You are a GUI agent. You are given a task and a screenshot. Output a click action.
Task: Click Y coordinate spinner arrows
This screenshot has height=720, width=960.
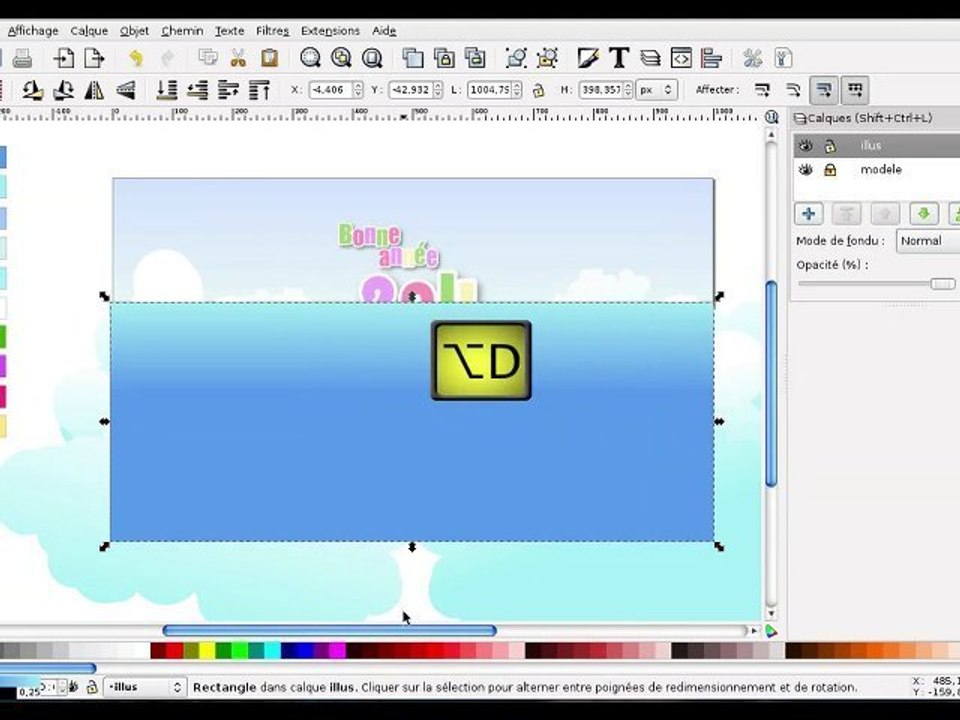438,90
